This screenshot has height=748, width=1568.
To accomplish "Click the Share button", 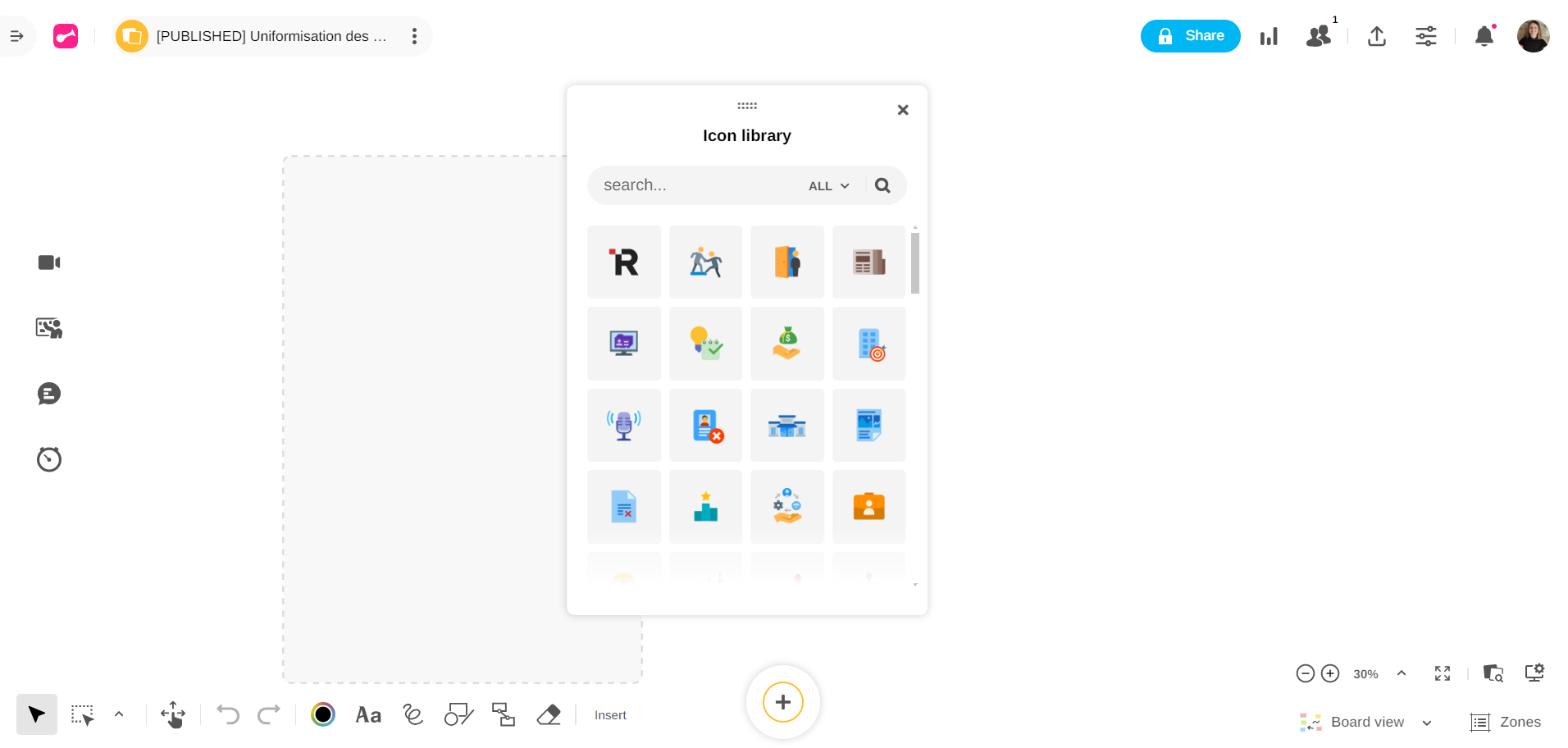I will point(1190,36).
